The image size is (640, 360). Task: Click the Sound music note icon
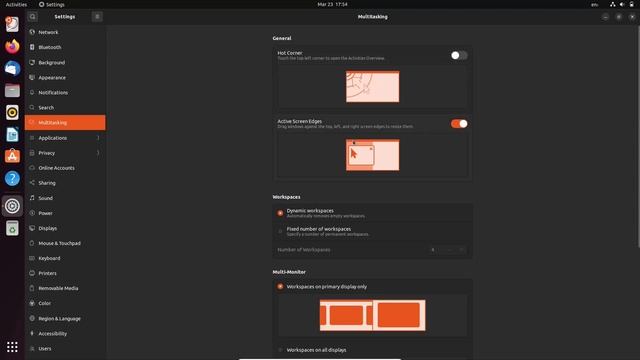point(32,198)
